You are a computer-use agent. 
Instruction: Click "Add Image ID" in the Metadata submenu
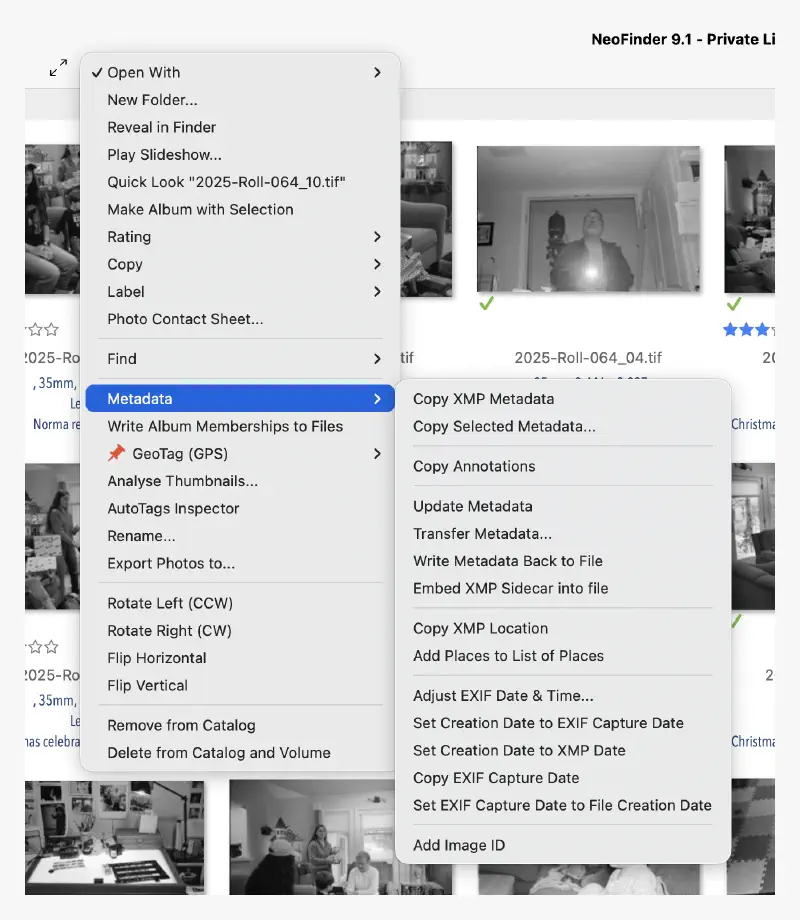tap(458, 844)
